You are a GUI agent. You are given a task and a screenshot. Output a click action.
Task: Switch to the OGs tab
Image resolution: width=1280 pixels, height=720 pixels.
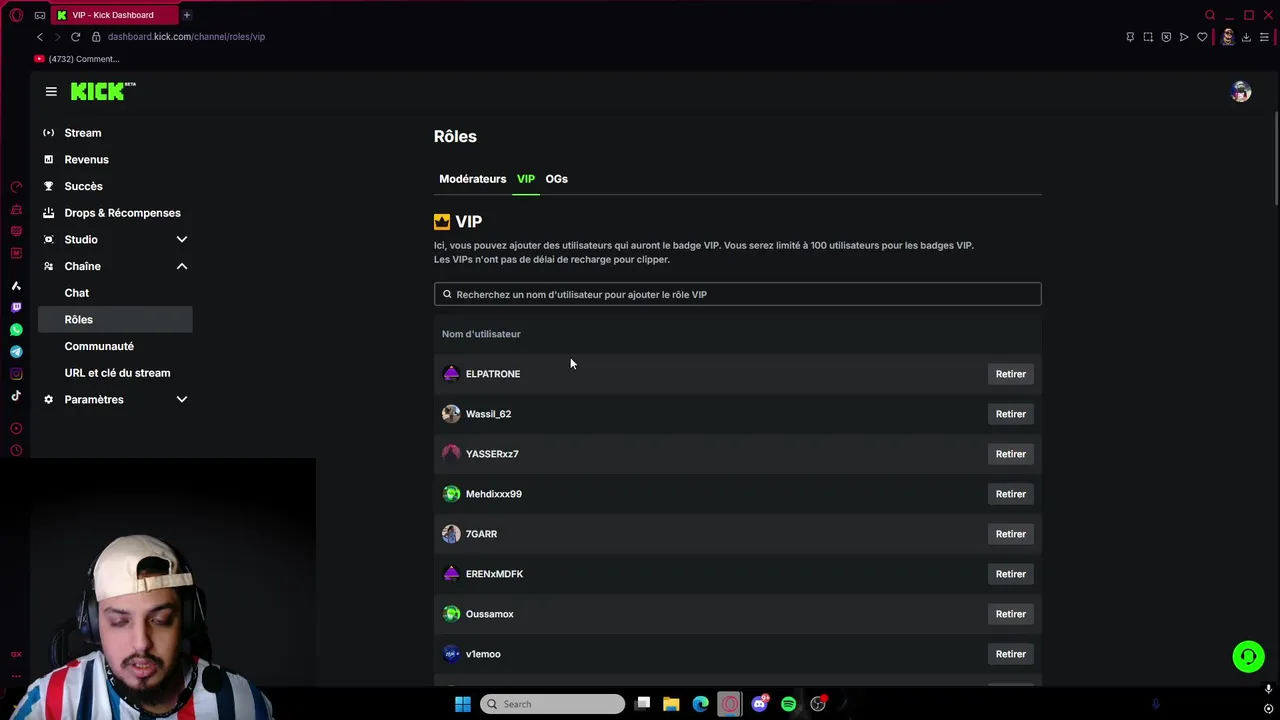click(556, 179)
